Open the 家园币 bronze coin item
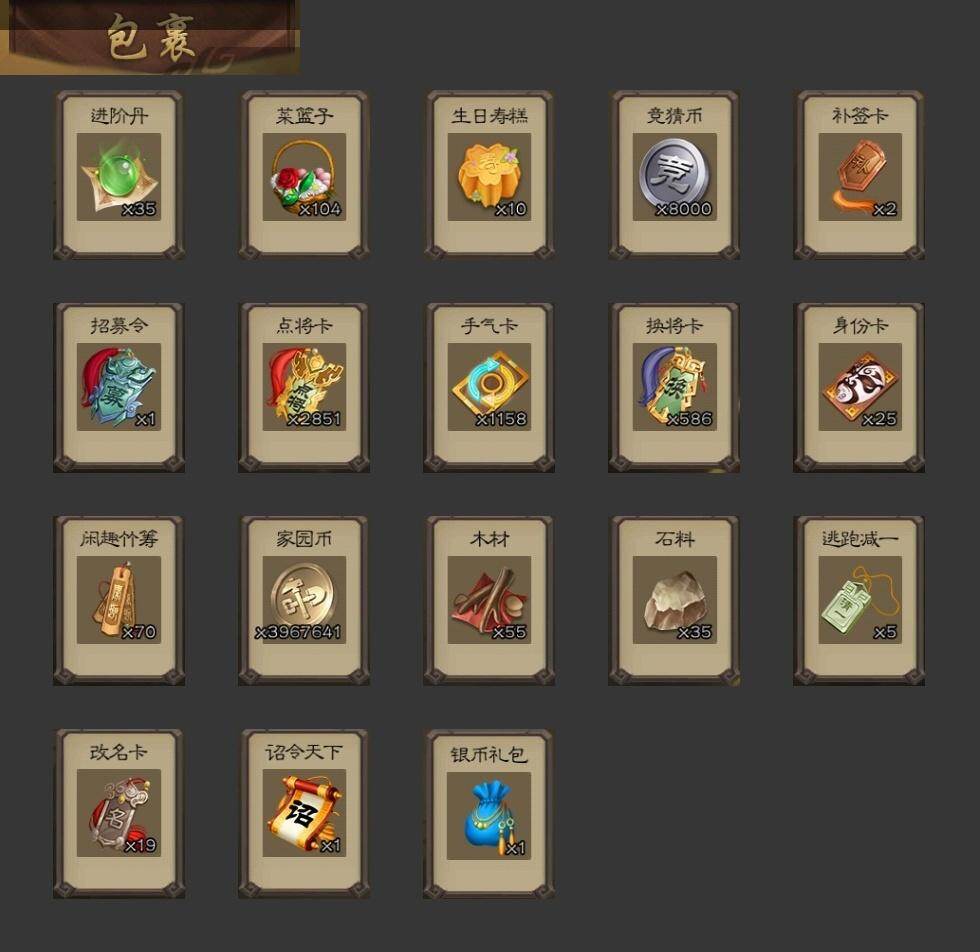This screenshot has height=952, width=980. (x=304, y=600)
